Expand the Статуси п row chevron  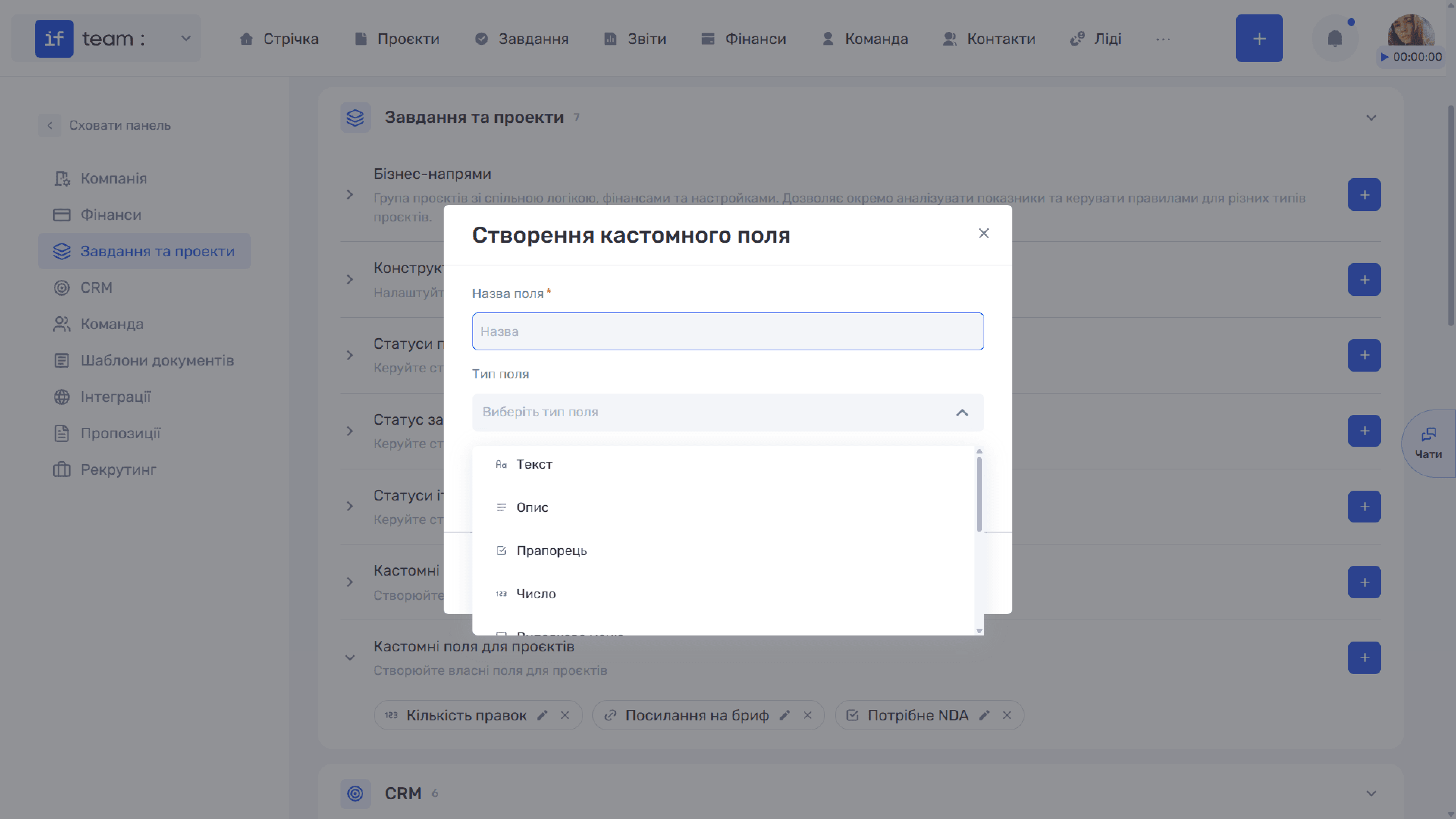[350, 356]
